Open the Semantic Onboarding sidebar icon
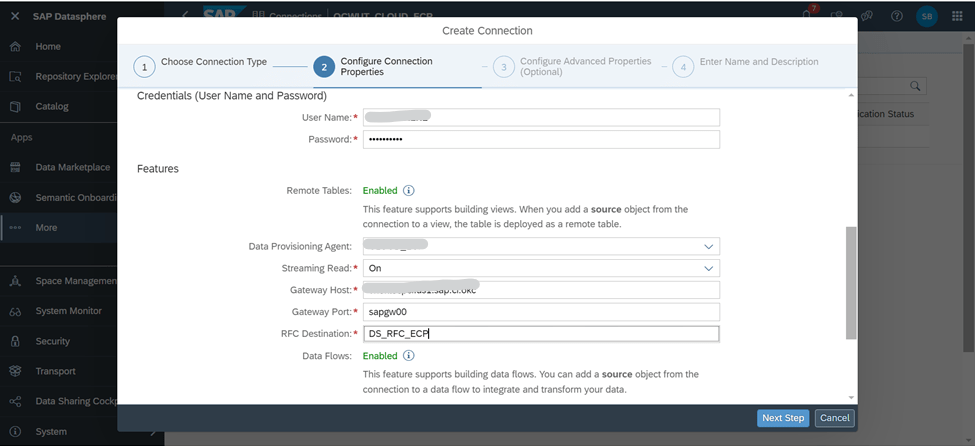 pyautogui.click(x=16, y=198)
